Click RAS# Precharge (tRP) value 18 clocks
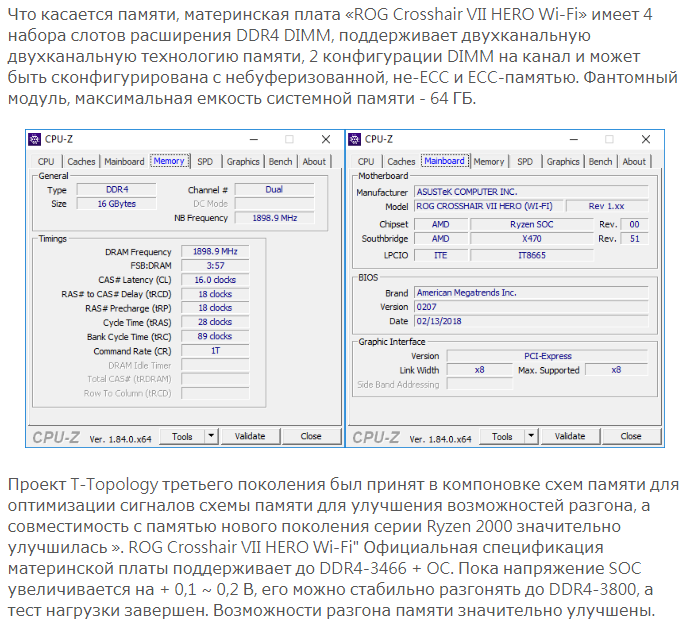This screenshot has width=689, height=631. (x=215, y=308)
